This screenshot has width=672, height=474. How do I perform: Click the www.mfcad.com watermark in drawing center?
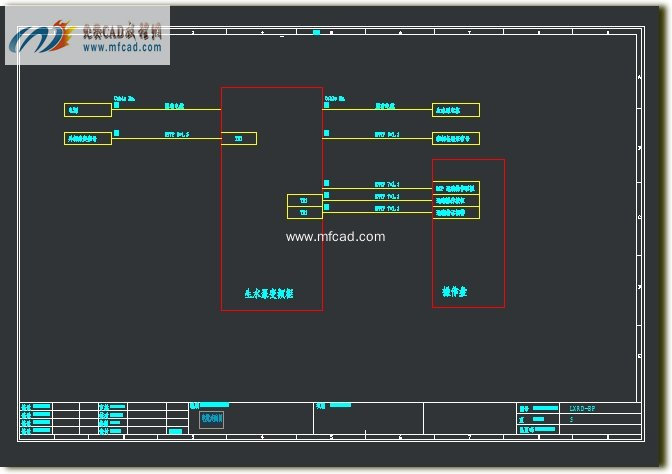click(335, 237)
